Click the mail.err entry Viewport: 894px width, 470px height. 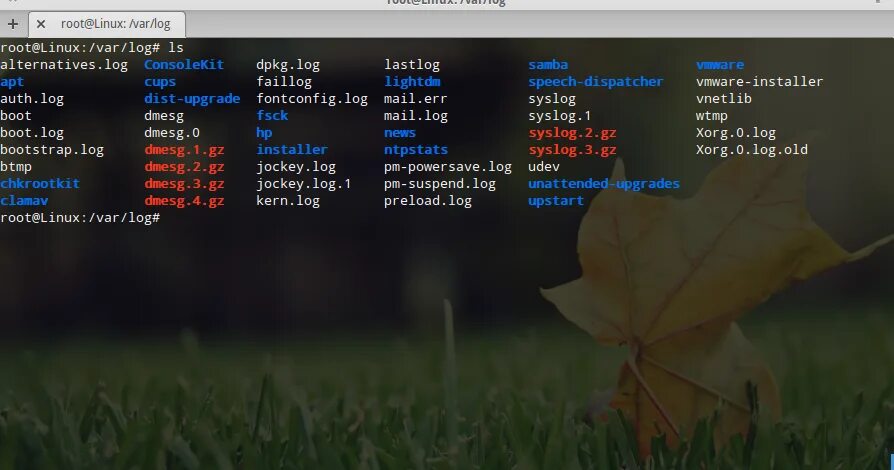pos(416,99)
